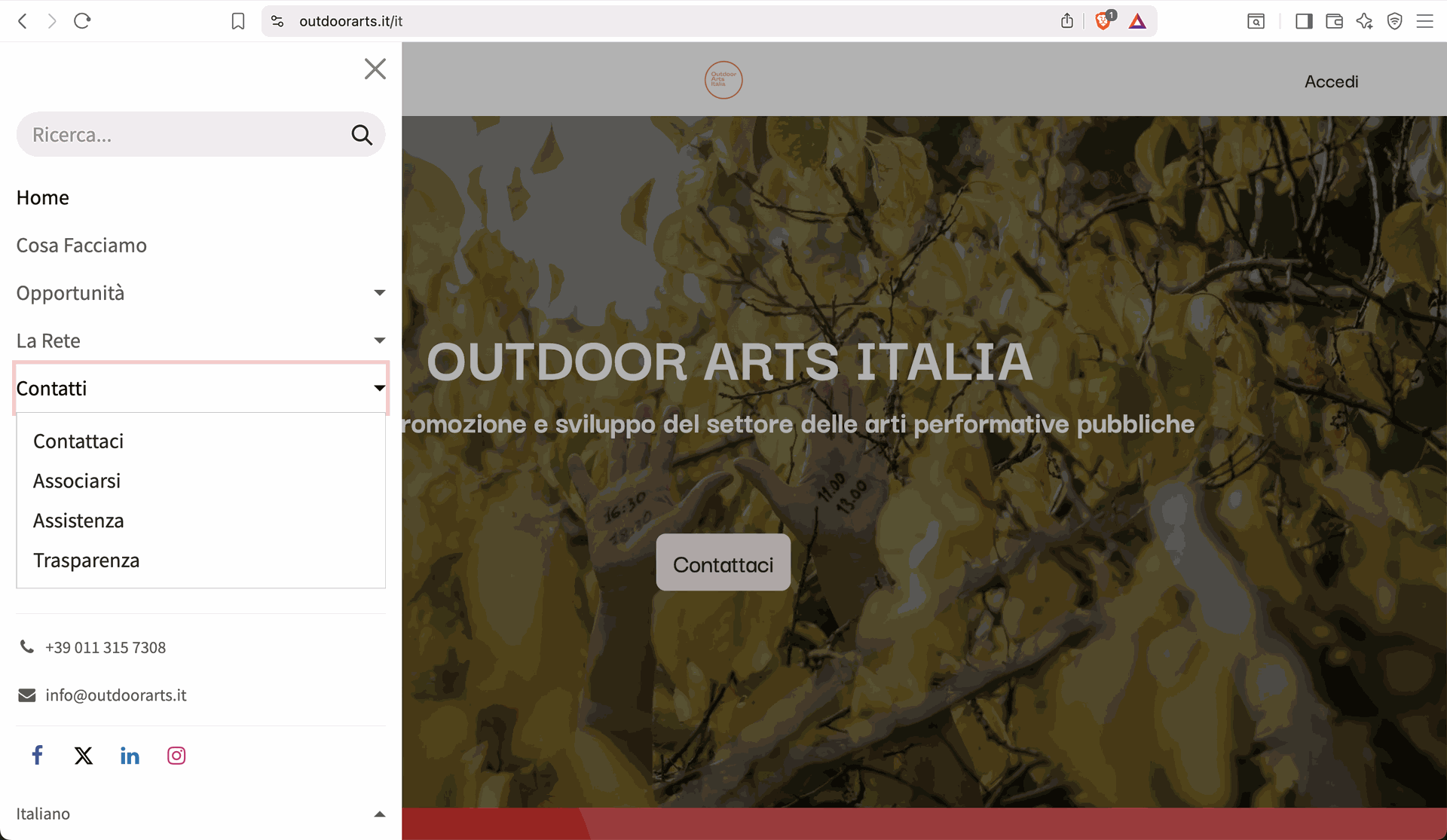This screenshot has height=840, width=1447.
Task: Bookmark this page with bookmark icon
Action: tap(238, 21)
